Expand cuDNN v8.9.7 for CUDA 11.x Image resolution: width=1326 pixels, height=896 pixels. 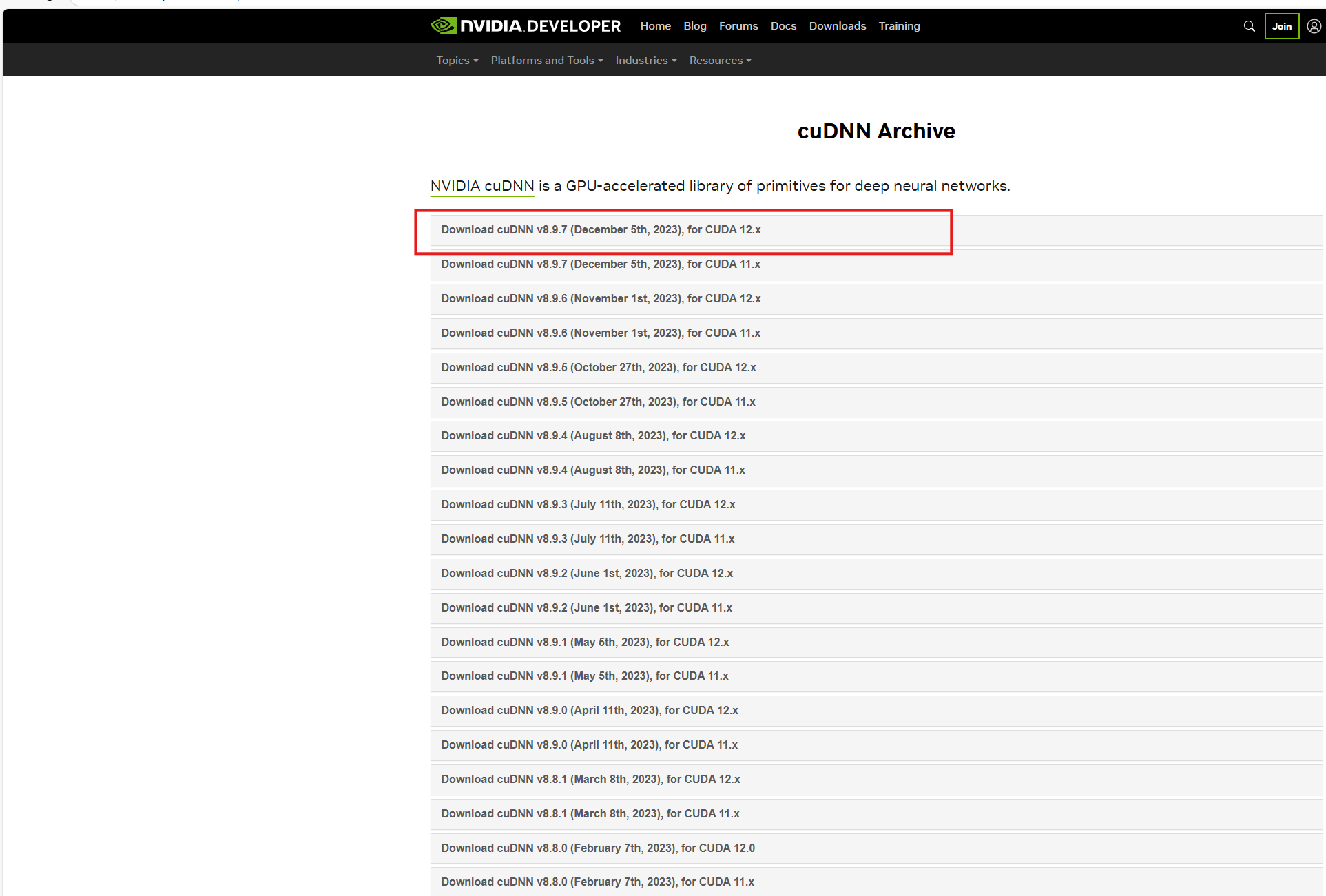(x=876, y=264)
